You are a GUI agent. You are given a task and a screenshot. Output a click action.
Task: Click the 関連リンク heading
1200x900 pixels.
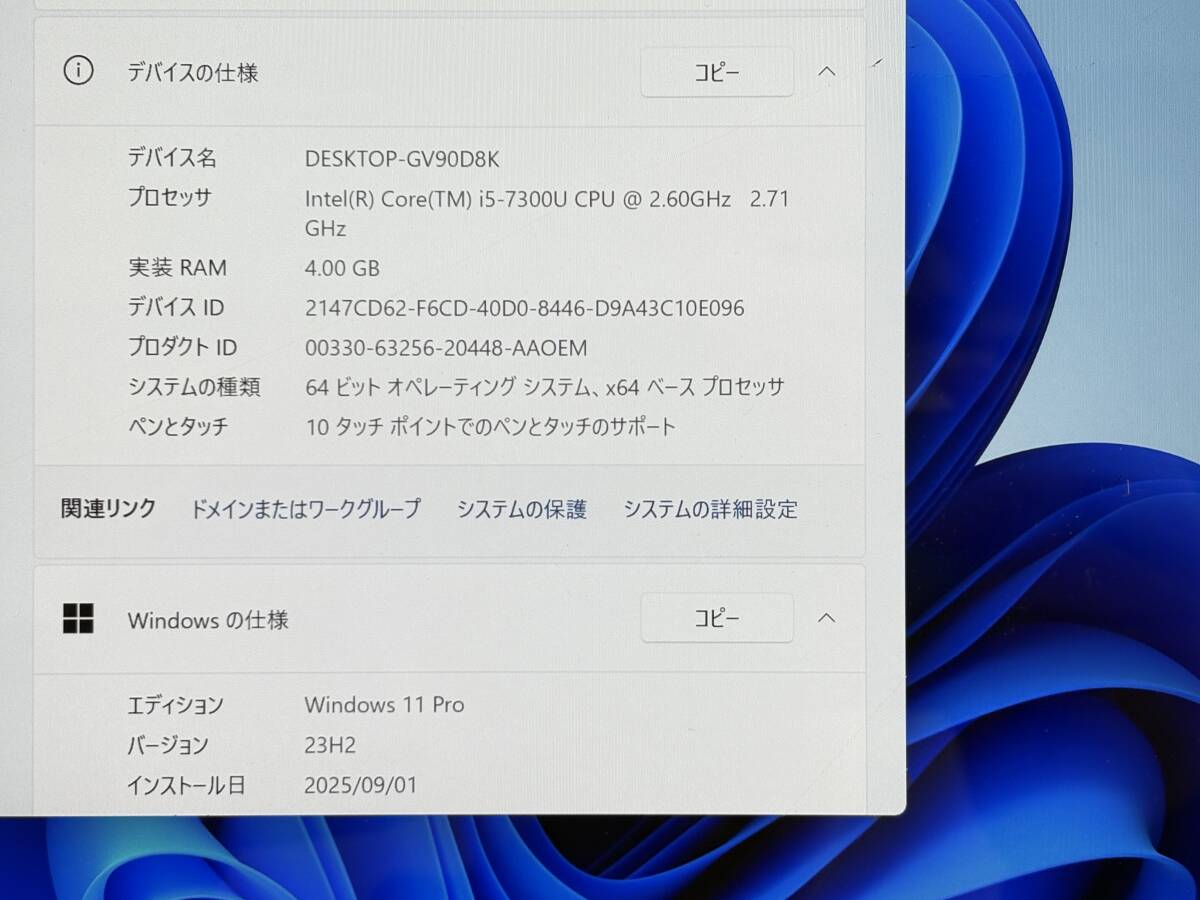(108, 508)
